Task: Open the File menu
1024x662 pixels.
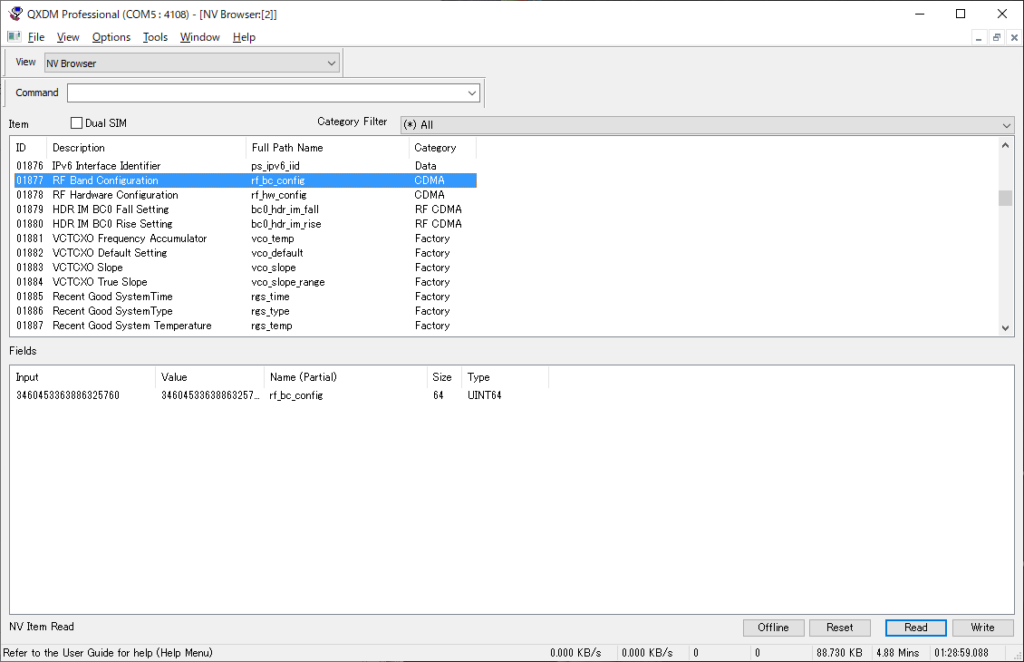Action: tap(36, 37)
